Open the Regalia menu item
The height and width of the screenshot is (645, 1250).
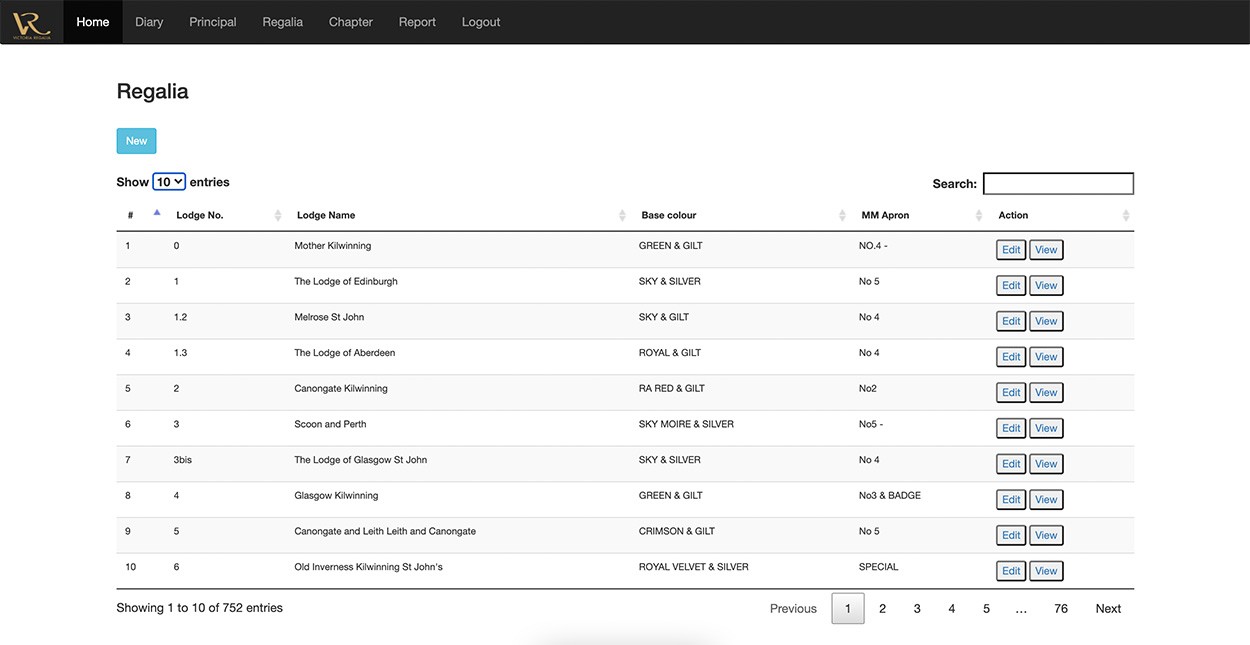point(282,22)
